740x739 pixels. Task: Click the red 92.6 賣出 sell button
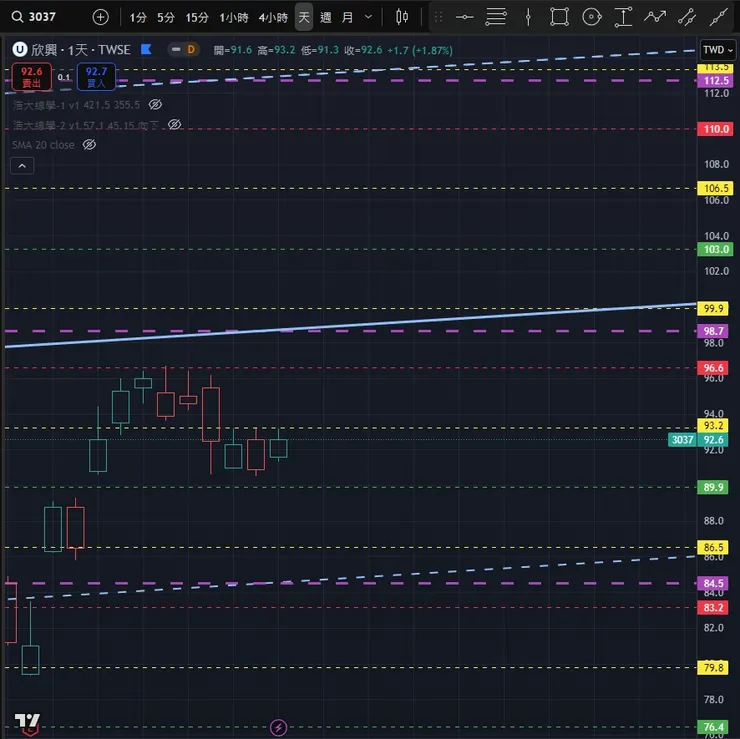coord(32,77)
